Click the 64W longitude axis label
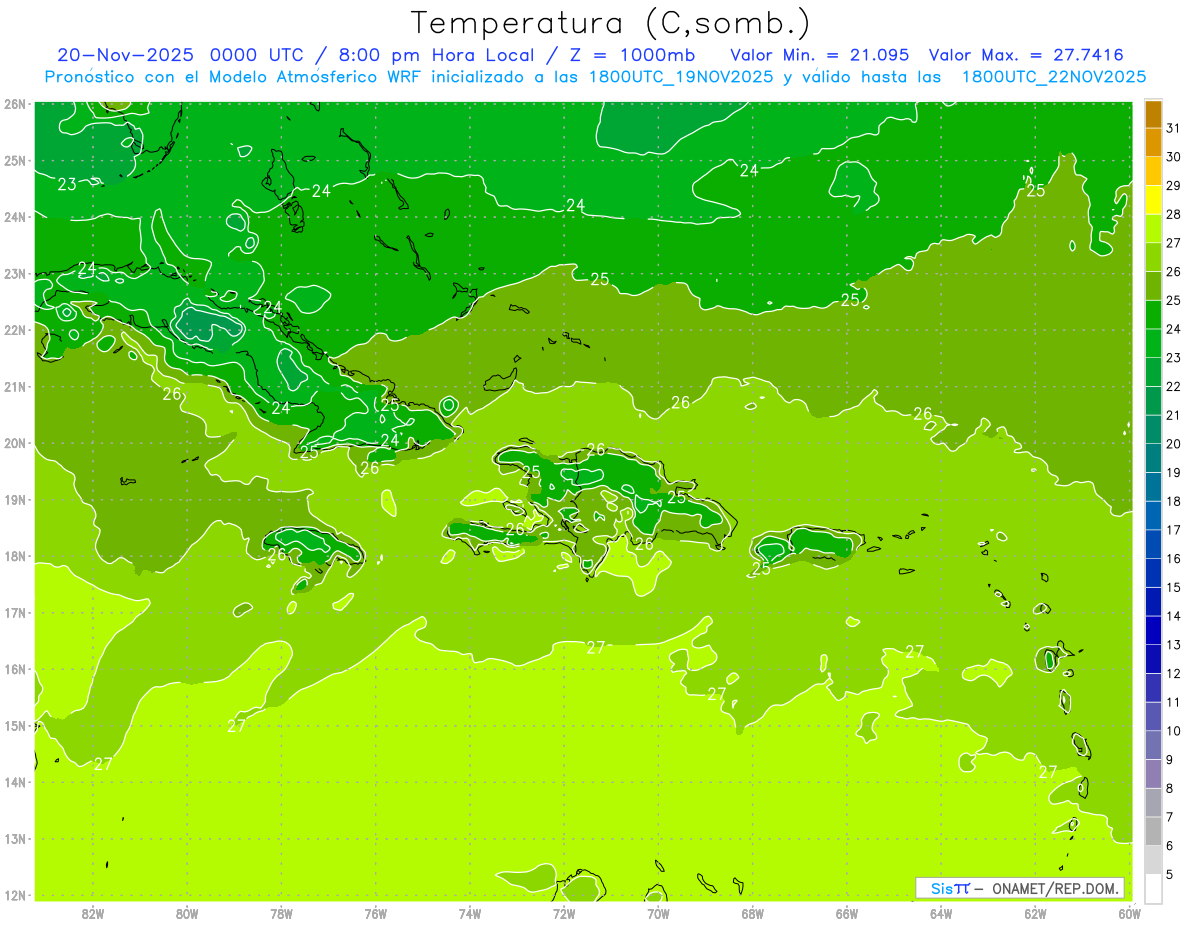 (941, 912)
